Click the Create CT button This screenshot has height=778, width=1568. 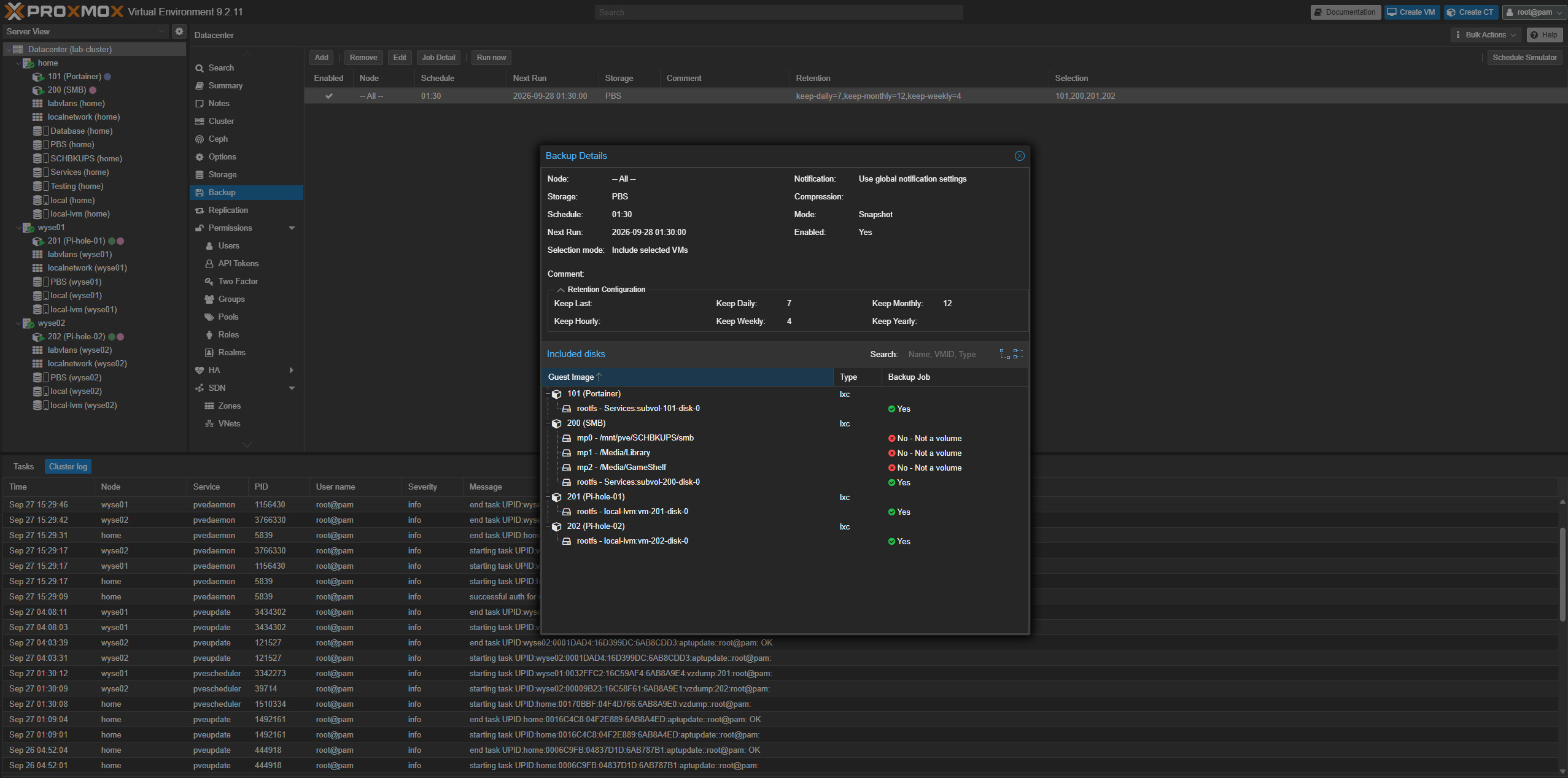pos(1471,12)
